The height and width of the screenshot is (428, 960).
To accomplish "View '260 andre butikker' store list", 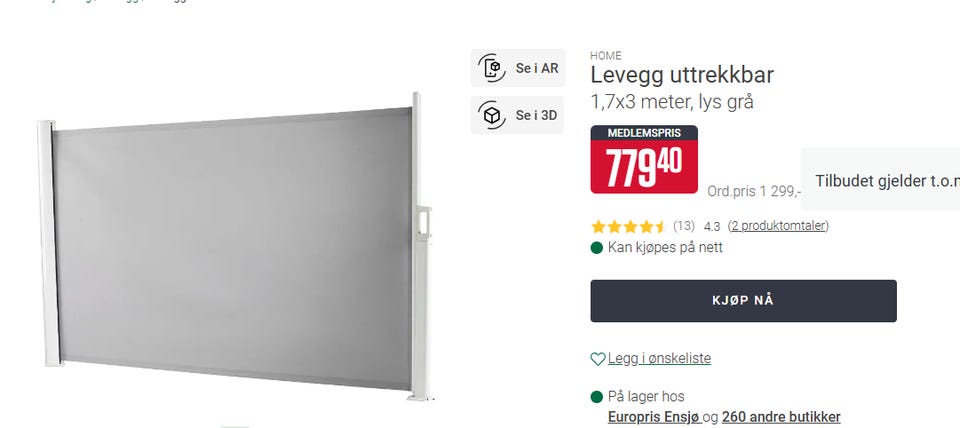I will (x=781, y=417).
